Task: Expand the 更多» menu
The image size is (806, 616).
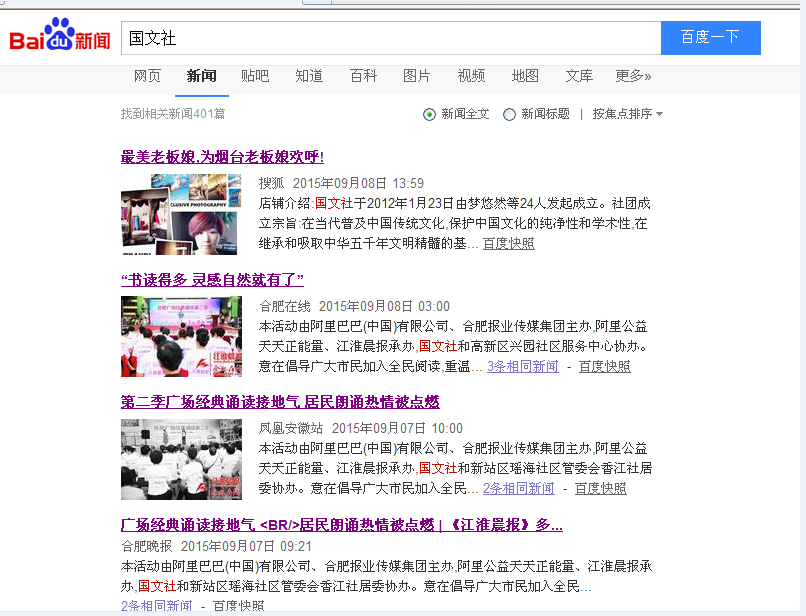Action: 633,76
